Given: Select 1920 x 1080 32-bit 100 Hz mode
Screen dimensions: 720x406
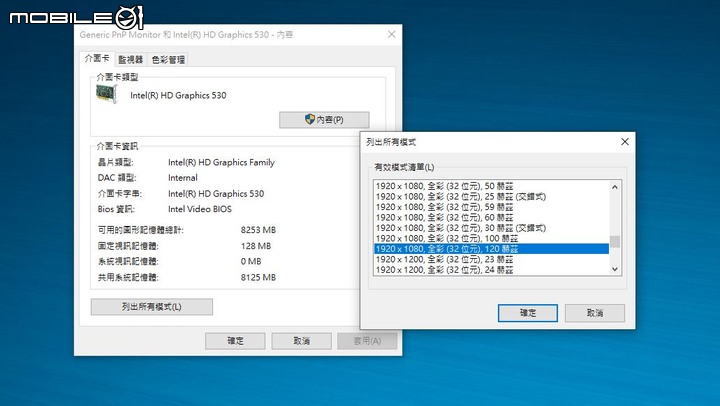Looking at the screenshot, I should tap(491, 238).
